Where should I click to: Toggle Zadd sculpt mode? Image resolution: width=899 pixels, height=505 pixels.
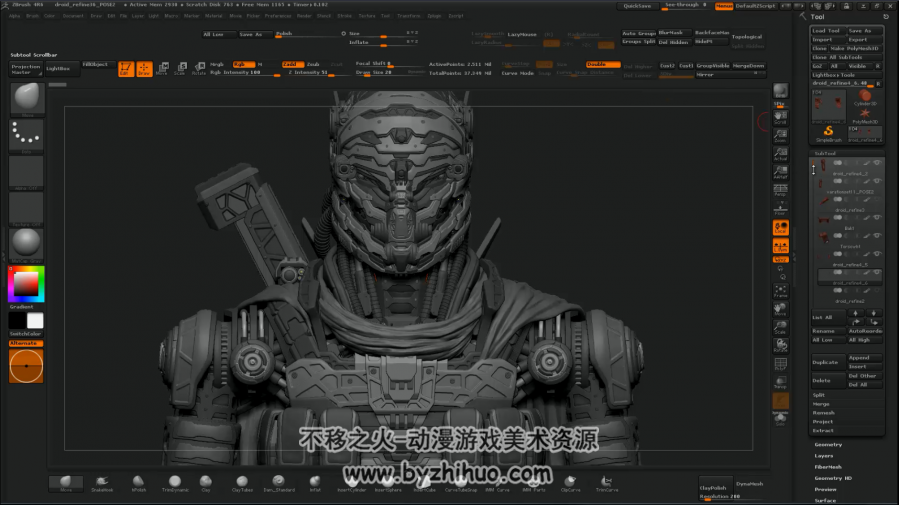tap(292, 64)
